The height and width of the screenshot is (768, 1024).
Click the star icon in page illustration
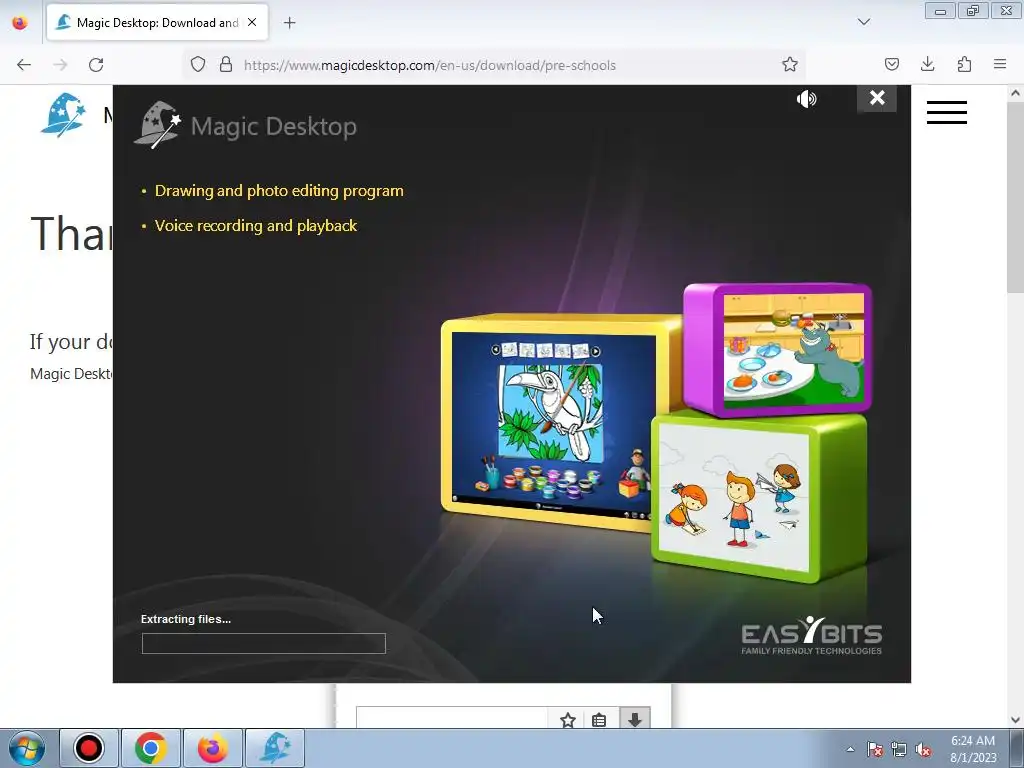tap(568, 720)
